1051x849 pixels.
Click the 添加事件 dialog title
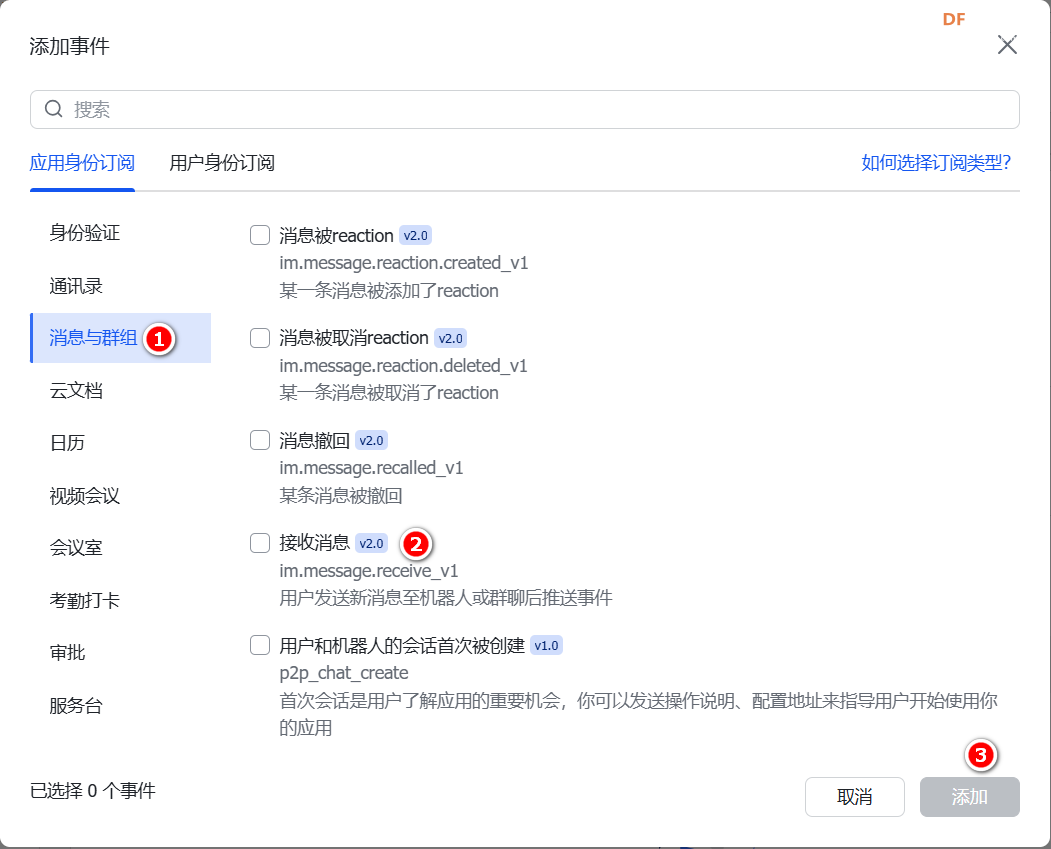(69, 46)
